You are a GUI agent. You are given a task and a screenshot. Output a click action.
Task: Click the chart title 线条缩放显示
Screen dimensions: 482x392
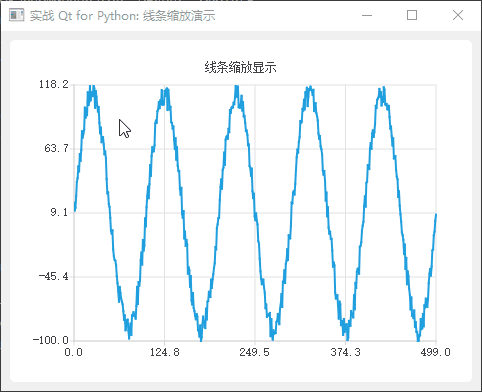point(240,68)
